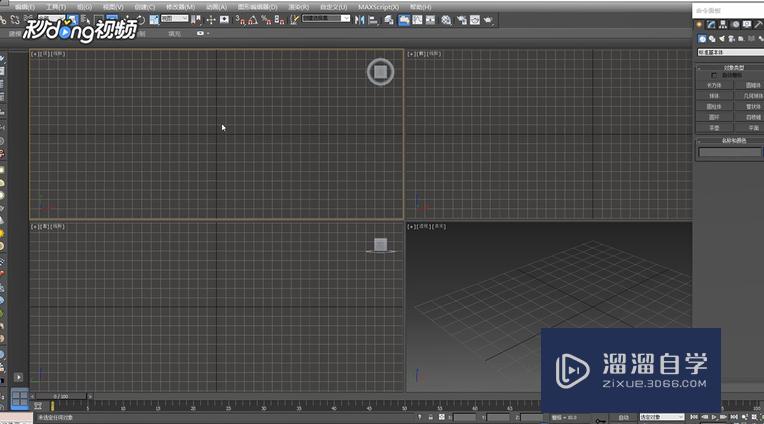Click the ViewCube in top viewport
The height and width of the screenshot is (424, 764).
click(x=380, y=71)
